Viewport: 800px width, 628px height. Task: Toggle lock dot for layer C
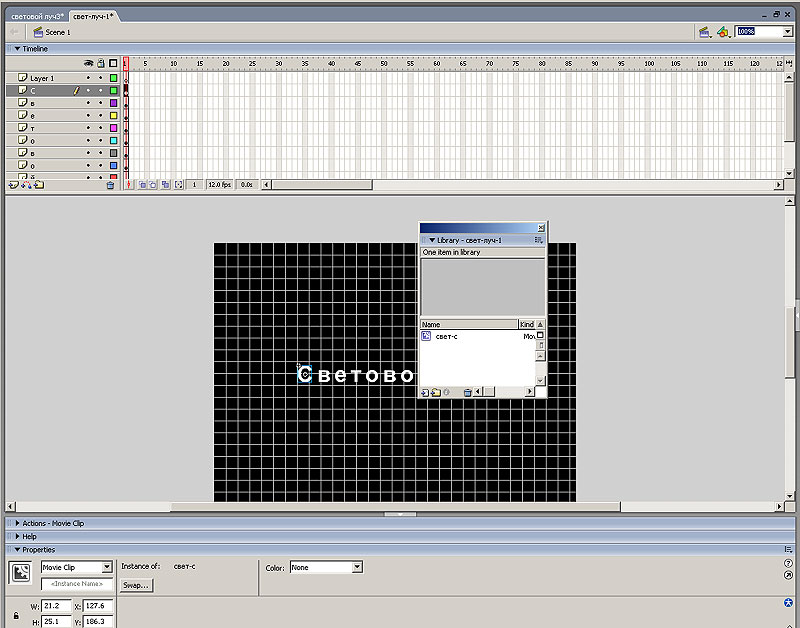click(x=100, y=91)
